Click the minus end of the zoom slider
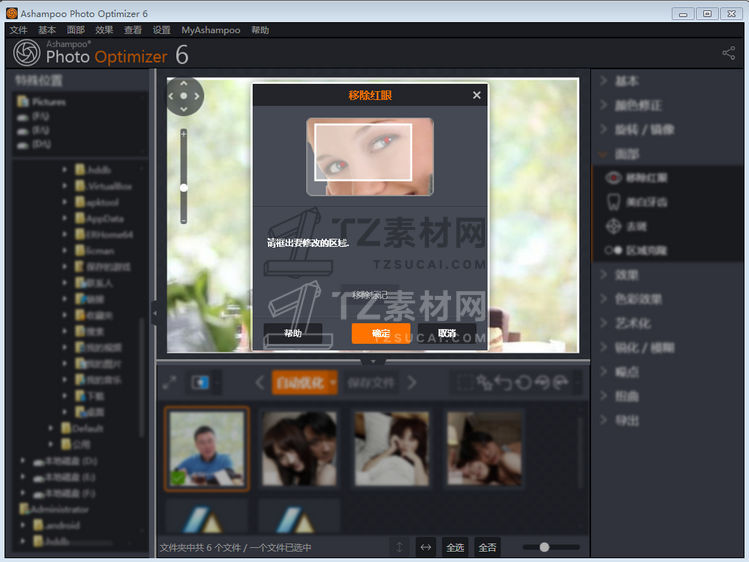749x562 pixels. pos(184,220)
